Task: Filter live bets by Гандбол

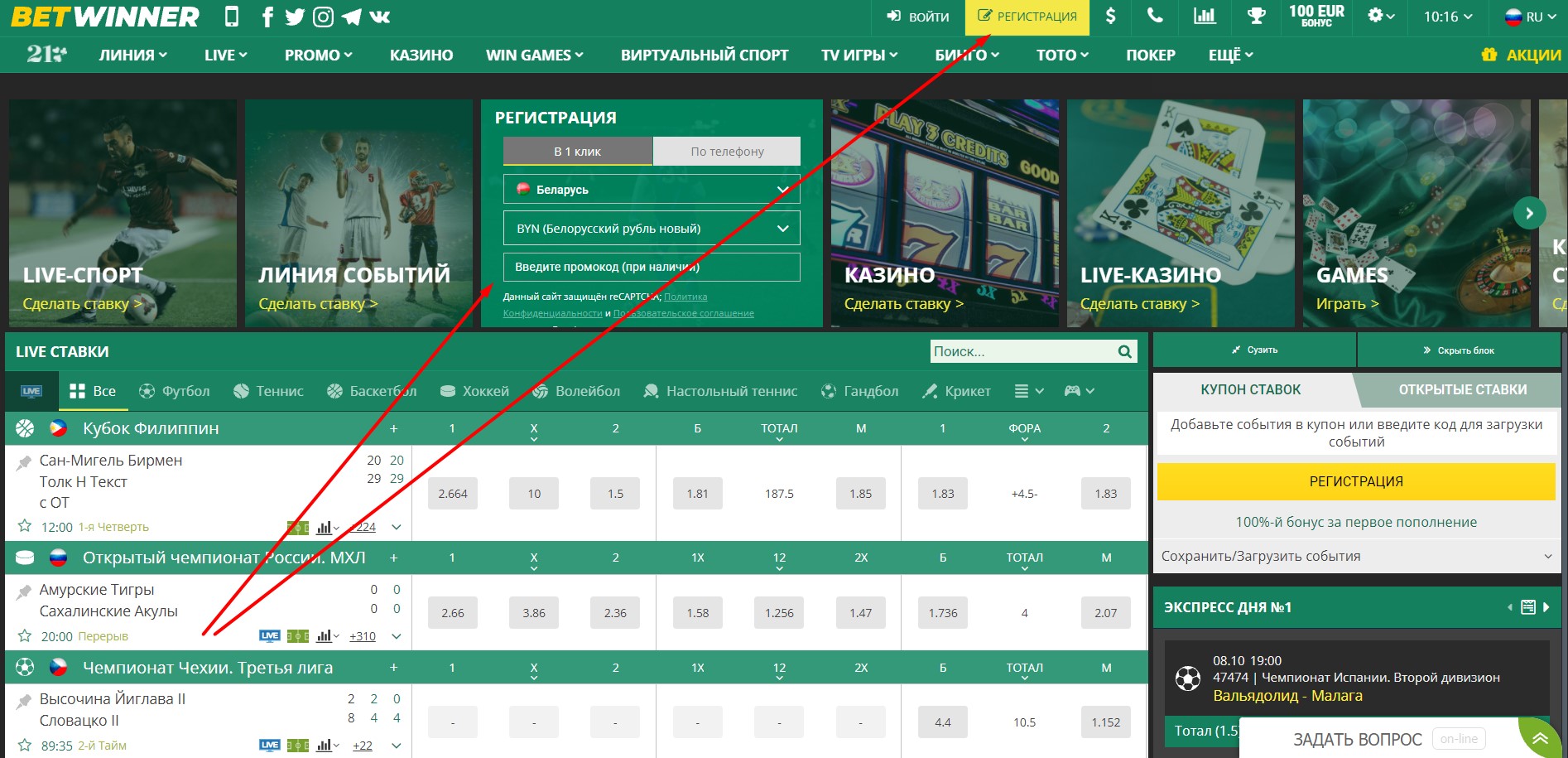Action: [859, 391]
